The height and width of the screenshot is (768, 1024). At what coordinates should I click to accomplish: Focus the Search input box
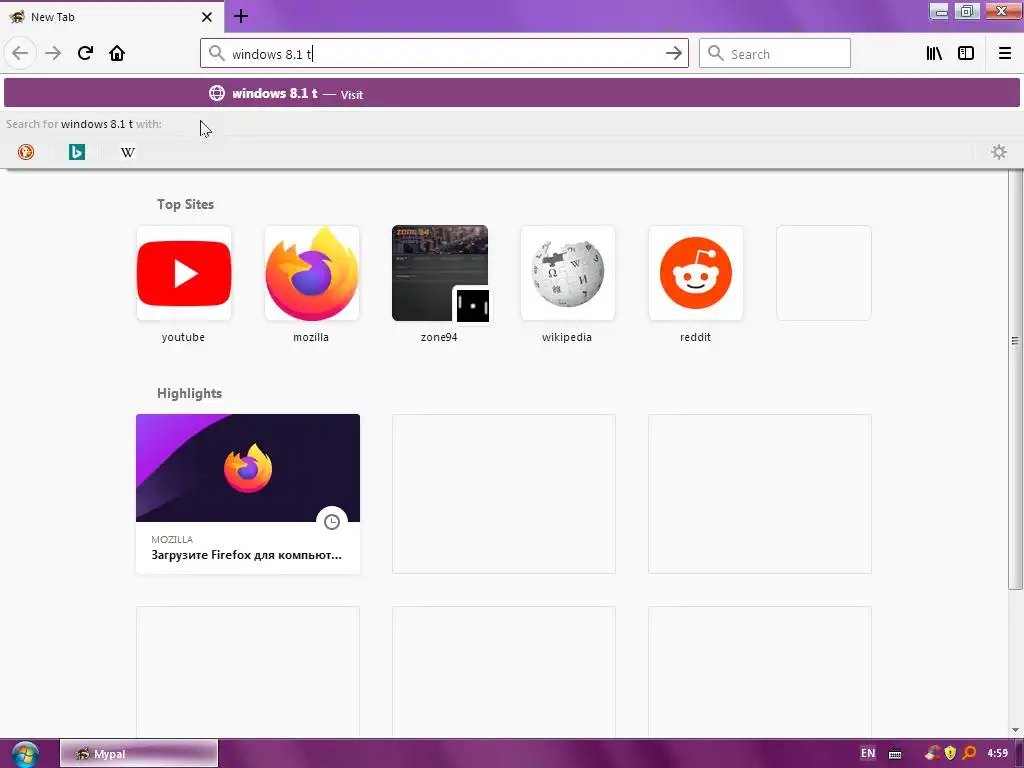pos(775,54)
